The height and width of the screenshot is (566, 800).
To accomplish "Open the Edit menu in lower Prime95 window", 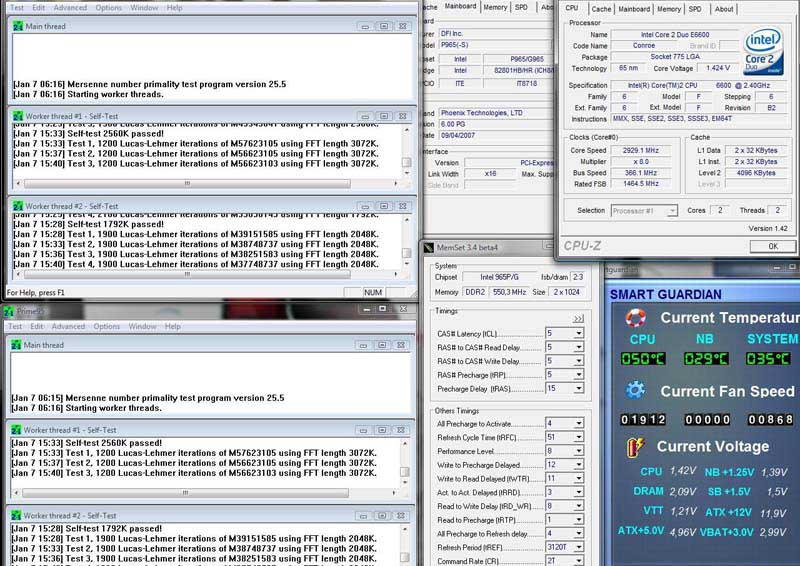I will click(37, 326).
